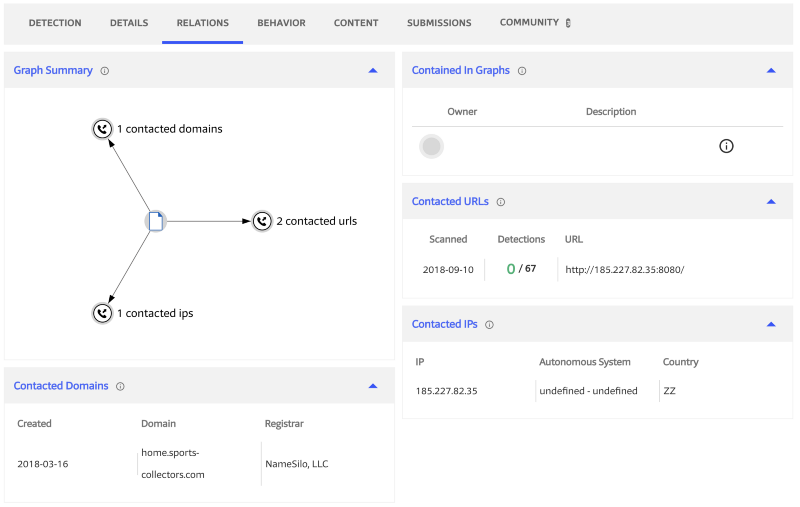Click the contacted domains node icon

click(102, 129)
